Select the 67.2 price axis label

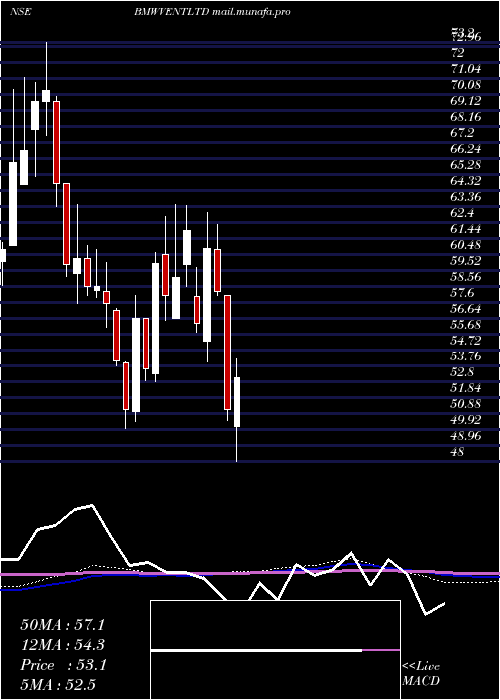click(x=462, y=133)
